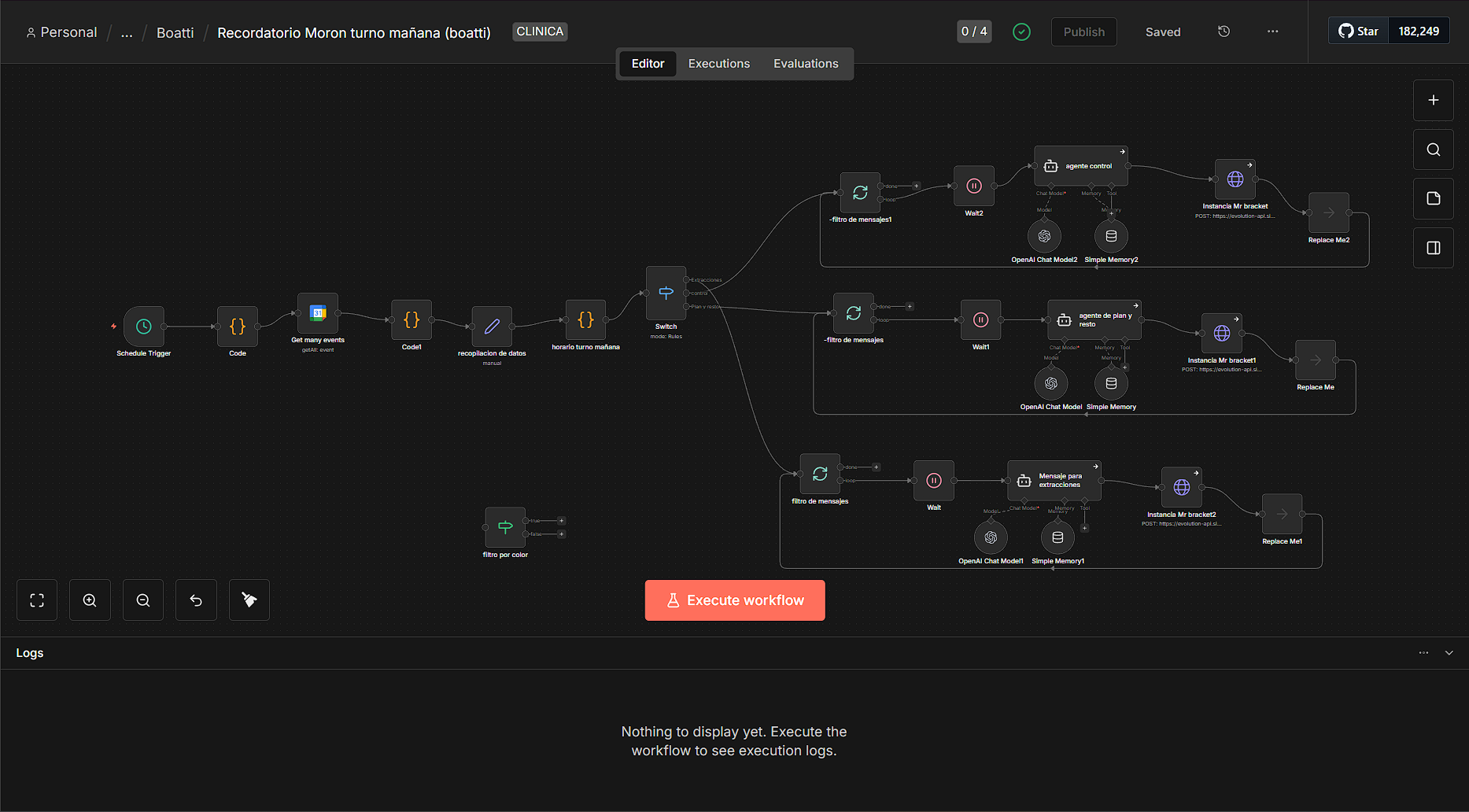This screenshot has height=812, width=1469.
Task: Click the zoom in magnifier button
Action: (90, 600)
